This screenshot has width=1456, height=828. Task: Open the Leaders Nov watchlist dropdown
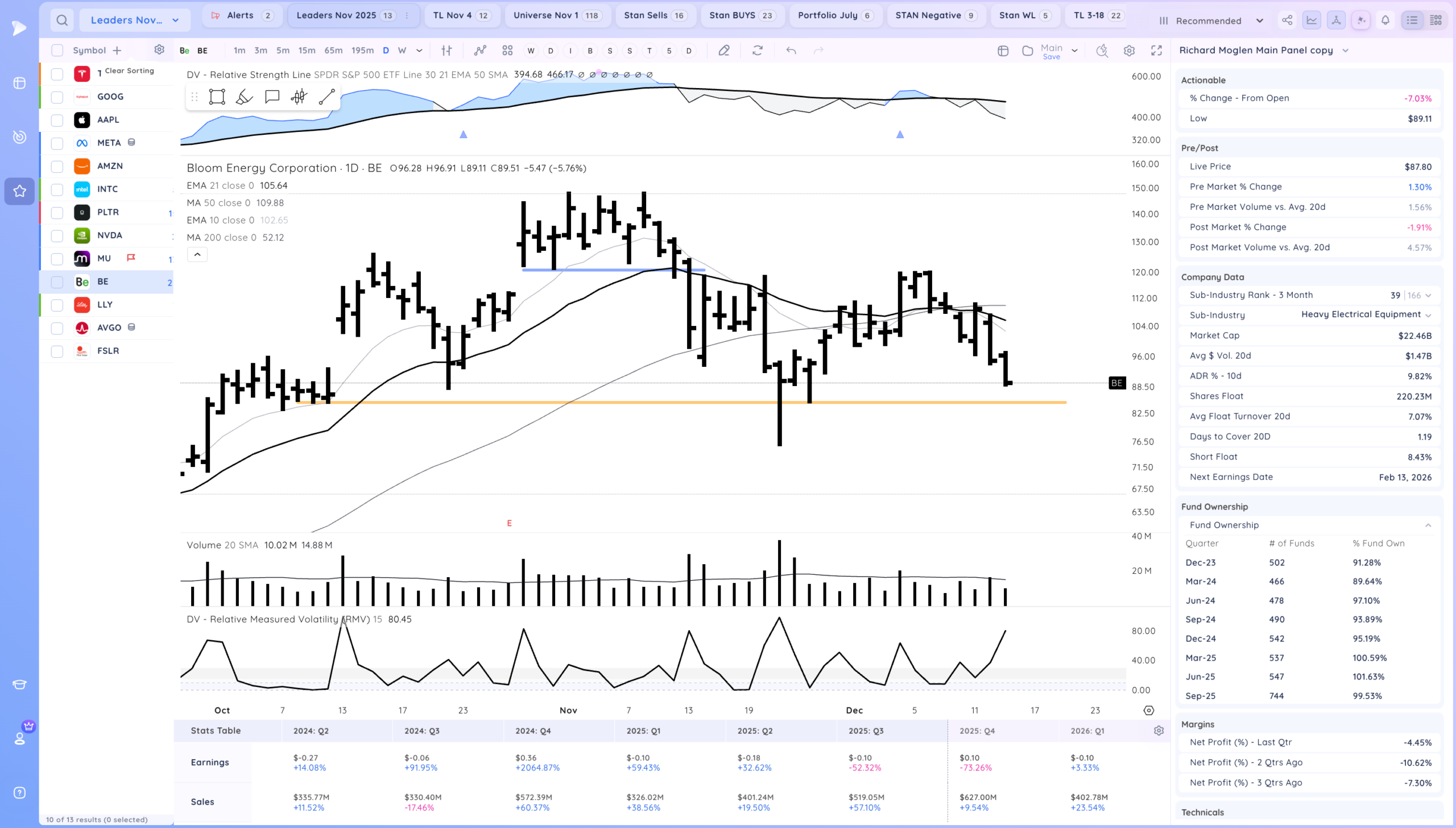[135, 20]
